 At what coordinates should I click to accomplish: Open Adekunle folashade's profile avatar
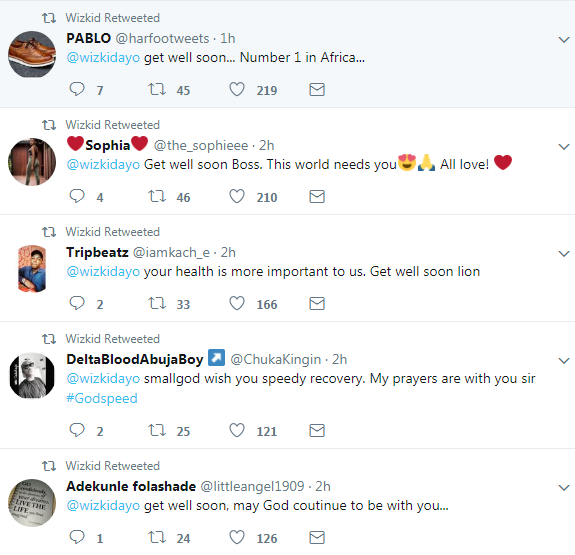(32, 503)
